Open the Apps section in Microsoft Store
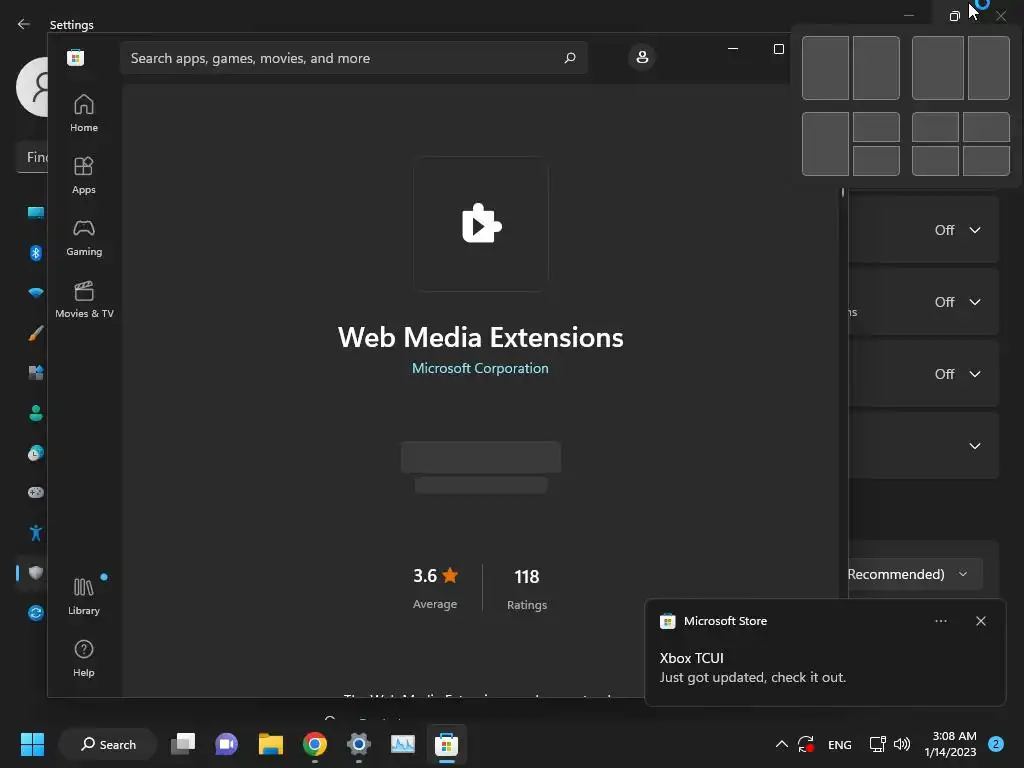 point(84,176)
